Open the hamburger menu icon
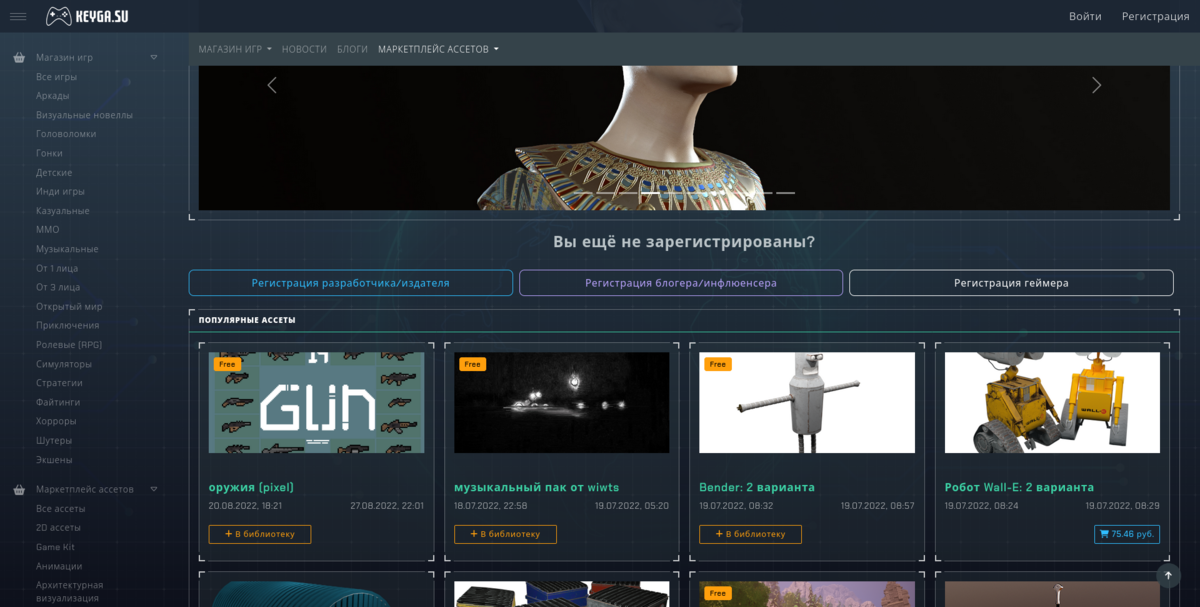Viewport: 1200px width, 607px height. click(x=18, y=16)
